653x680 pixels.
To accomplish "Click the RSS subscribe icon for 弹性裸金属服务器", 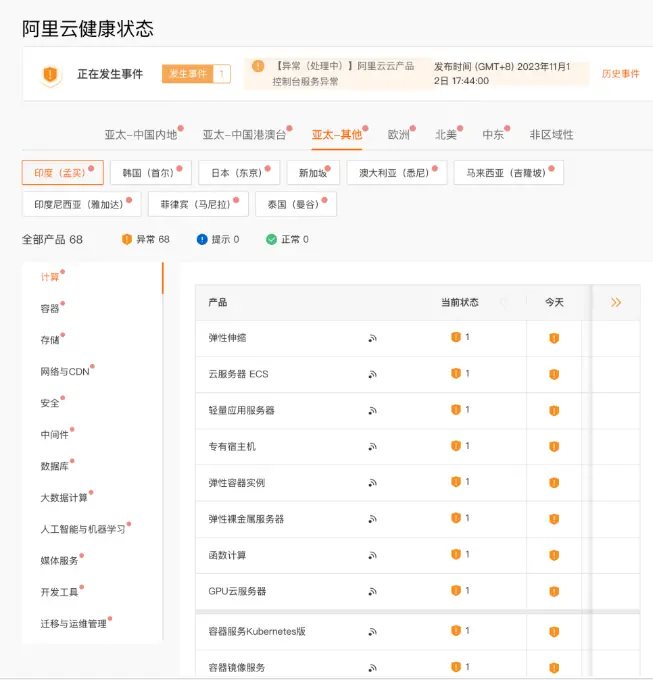I will [372, 519].
